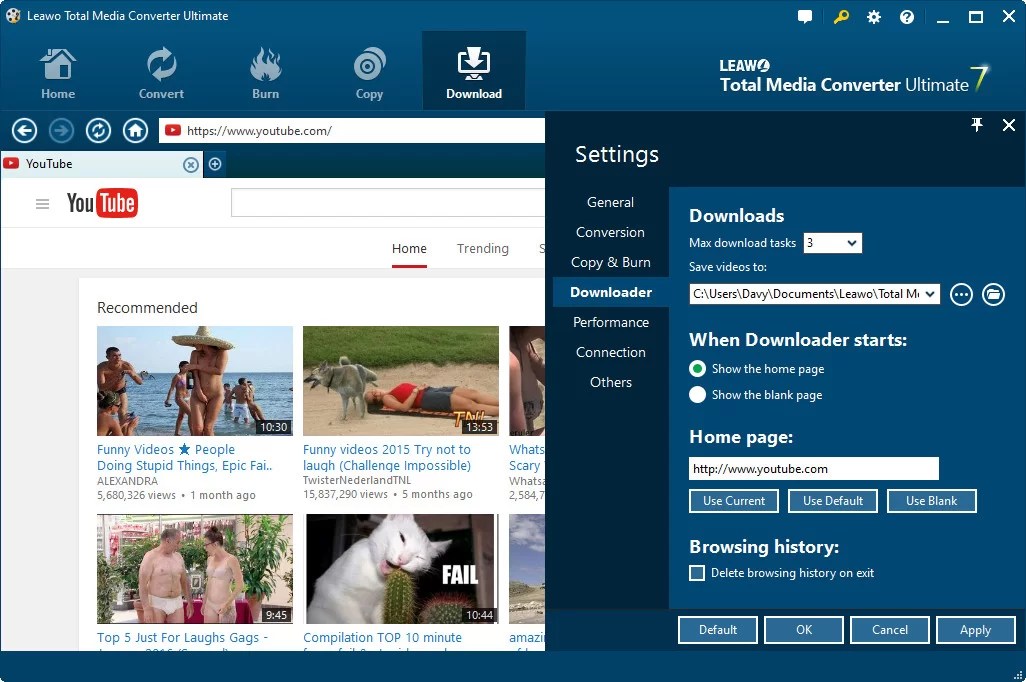Open Conversion settings section
Image resolution: width=1026 pixels, height=682 pixels.
(610, 232)
